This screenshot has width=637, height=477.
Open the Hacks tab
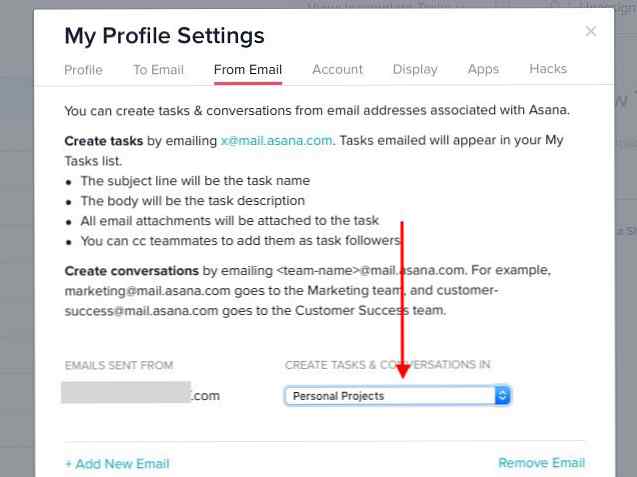pyautogui.click(x=548, y=69)
